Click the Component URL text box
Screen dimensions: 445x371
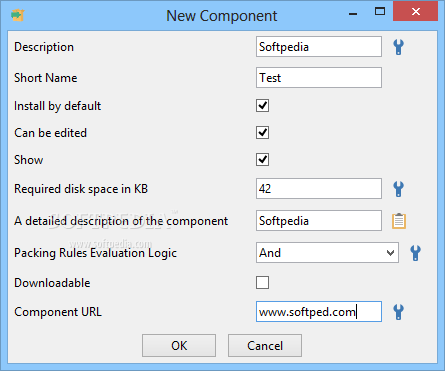coord(319,312)
